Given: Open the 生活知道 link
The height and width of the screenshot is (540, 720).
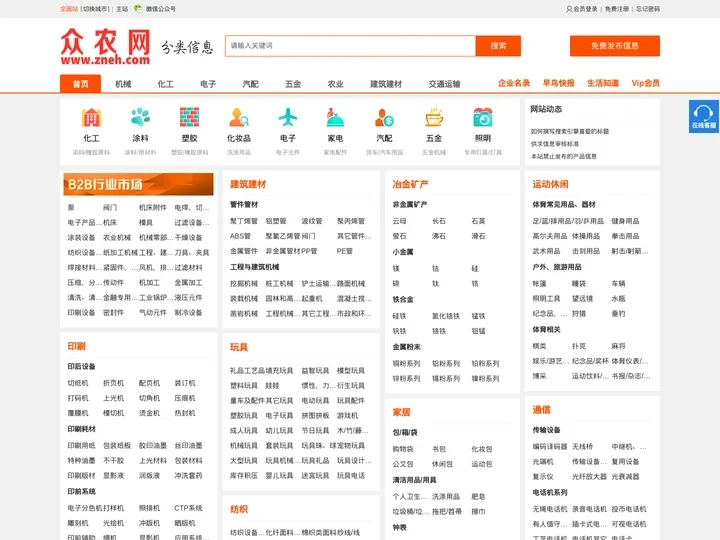Looking at the screenshot, I should [603, 83].
